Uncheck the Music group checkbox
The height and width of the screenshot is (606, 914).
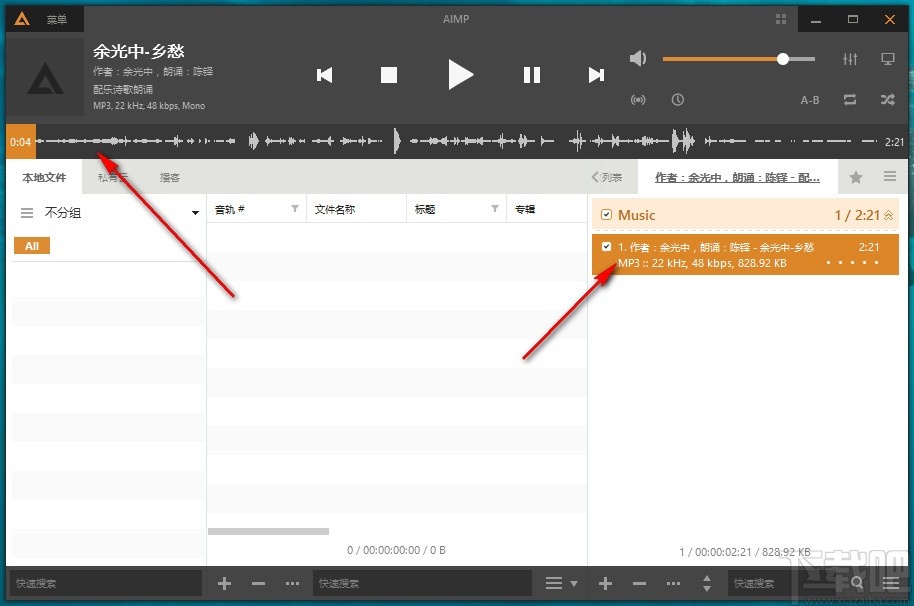[606, 214]
